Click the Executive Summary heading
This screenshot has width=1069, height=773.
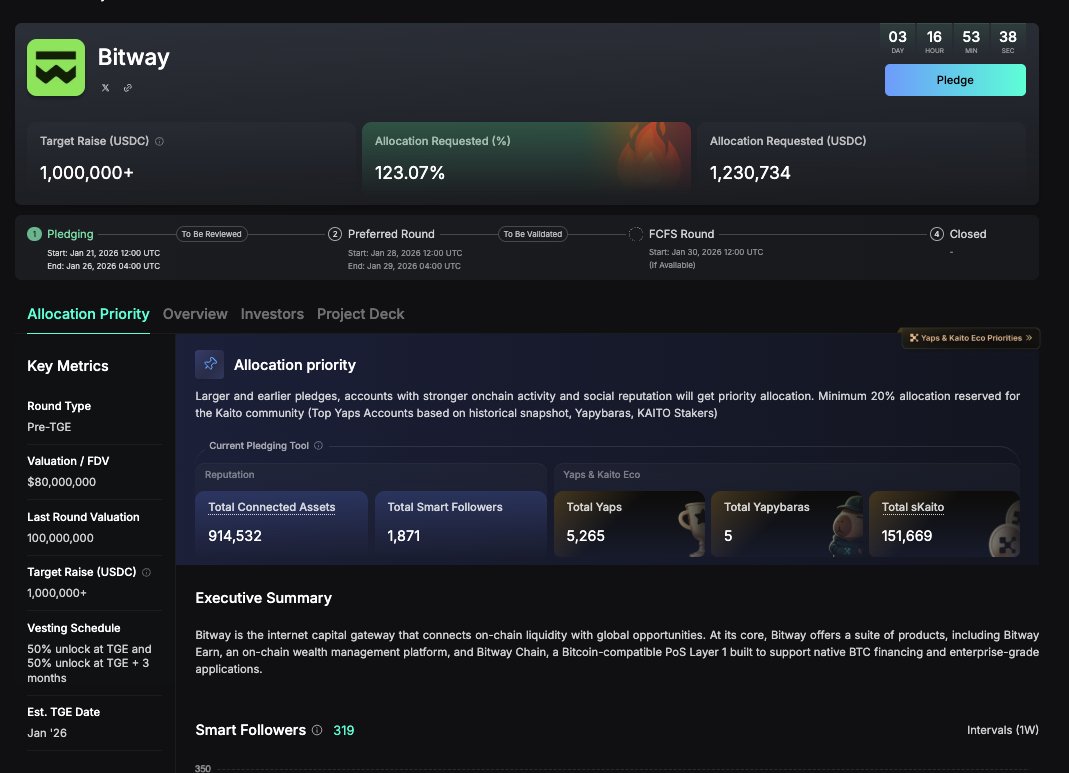pyautogui.click(x=263, y=598)
